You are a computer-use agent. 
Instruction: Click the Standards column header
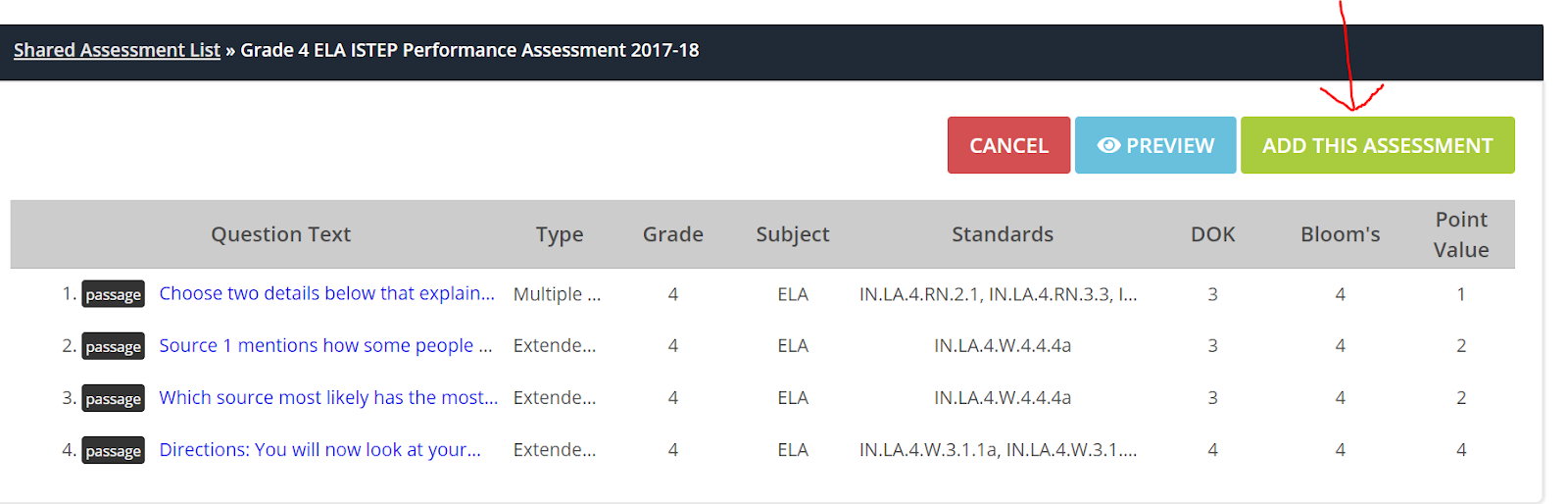[x=1003, y=234]
